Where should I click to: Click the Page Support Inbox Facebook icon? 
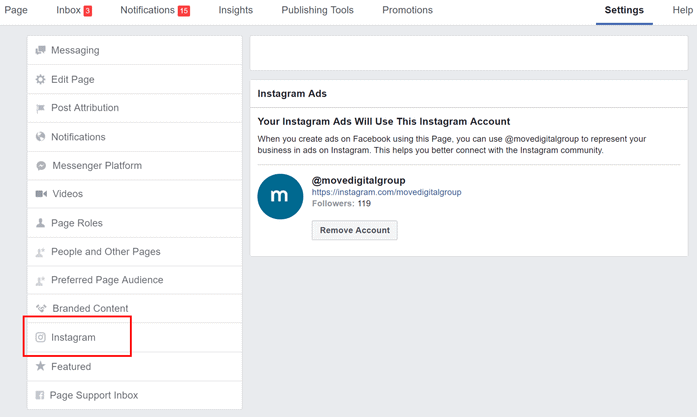[x=40, y=395]
